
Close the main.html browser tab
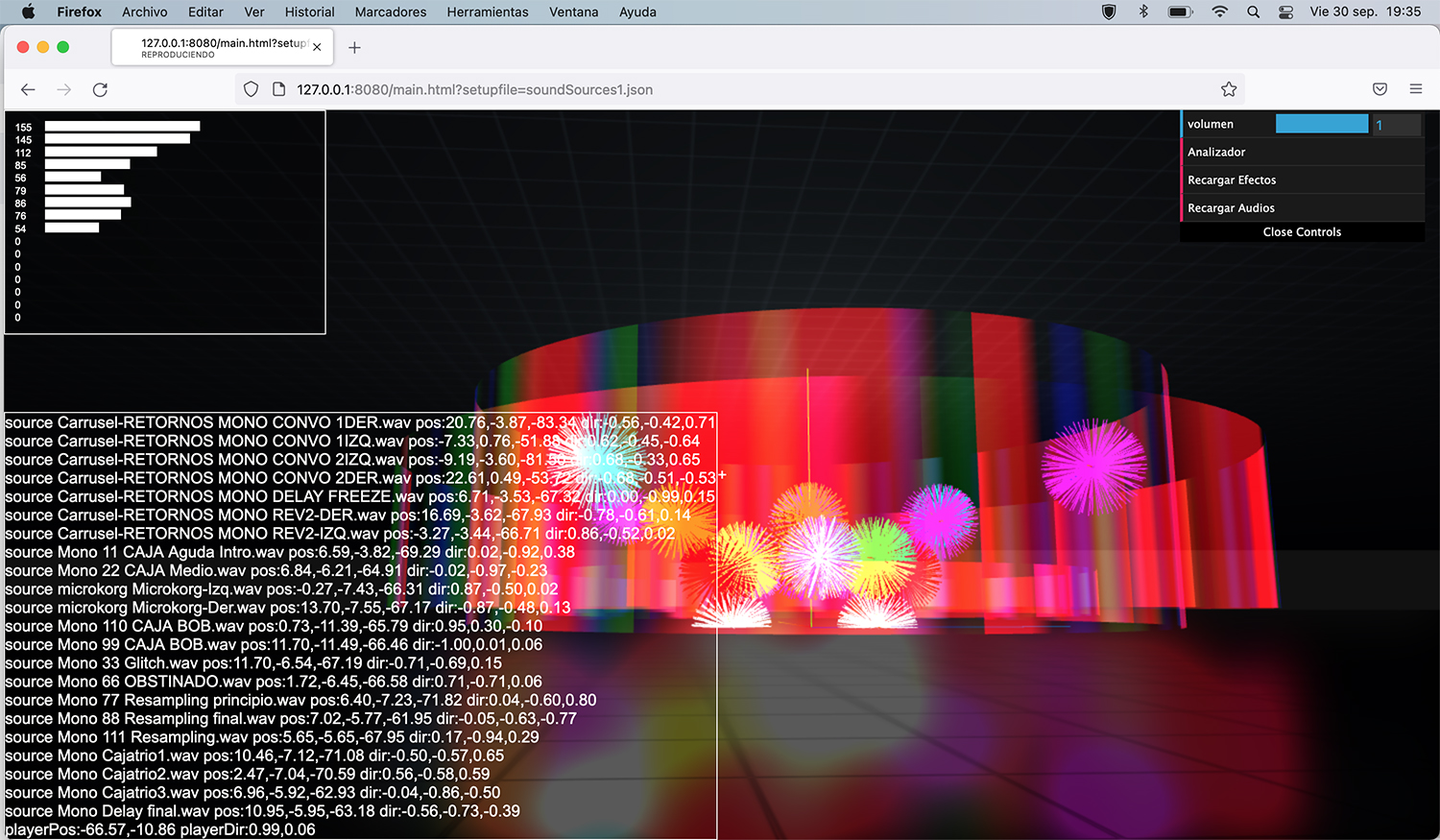(317, 47)
